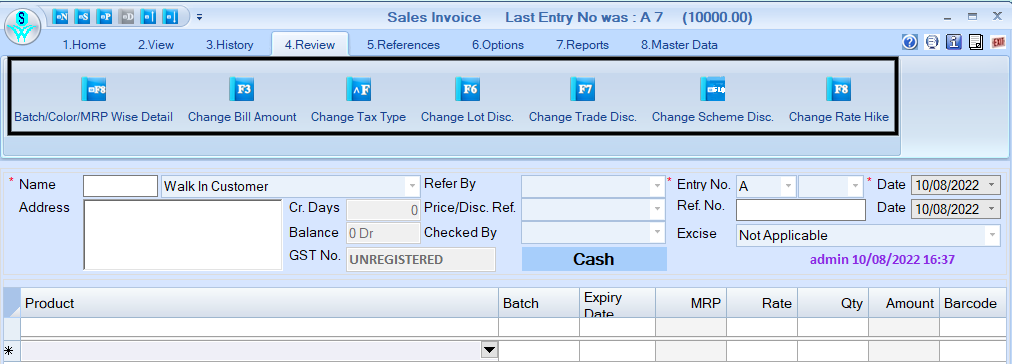Click the GST No. UNREGISTERED field
This screenshot has height=364, width=1012.
pos(421,259)
